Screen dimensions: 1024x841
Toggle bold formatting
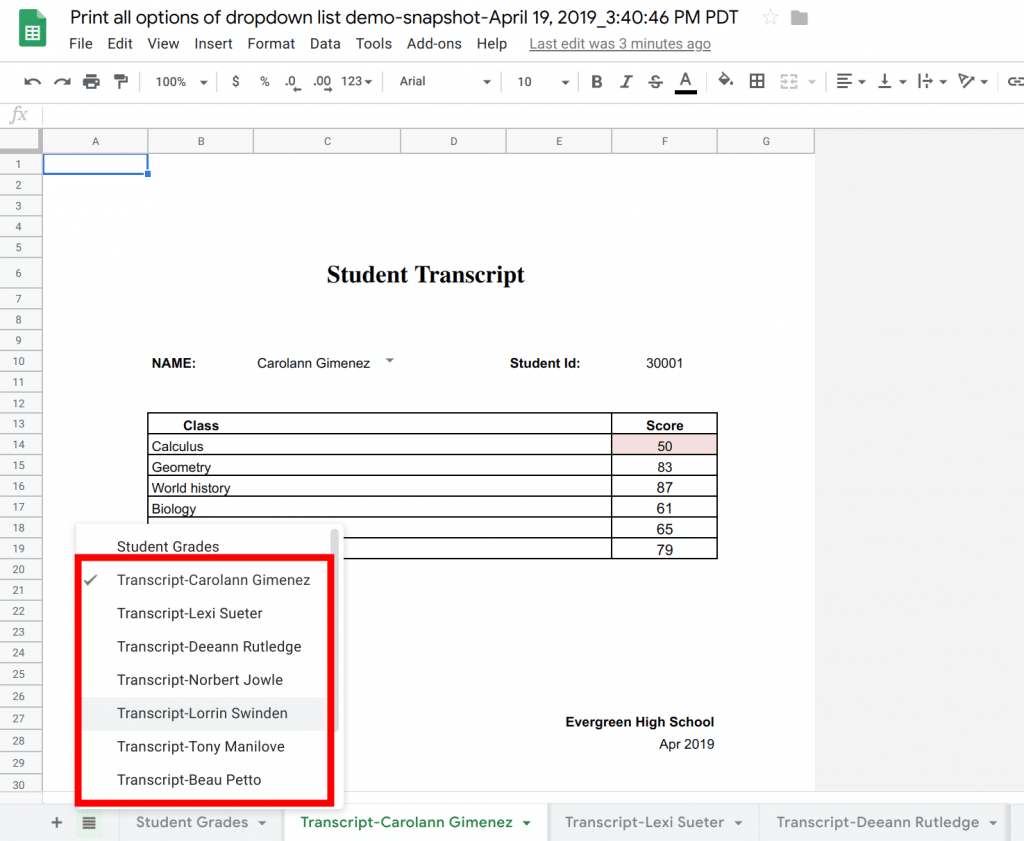click(x=597, y=81)
